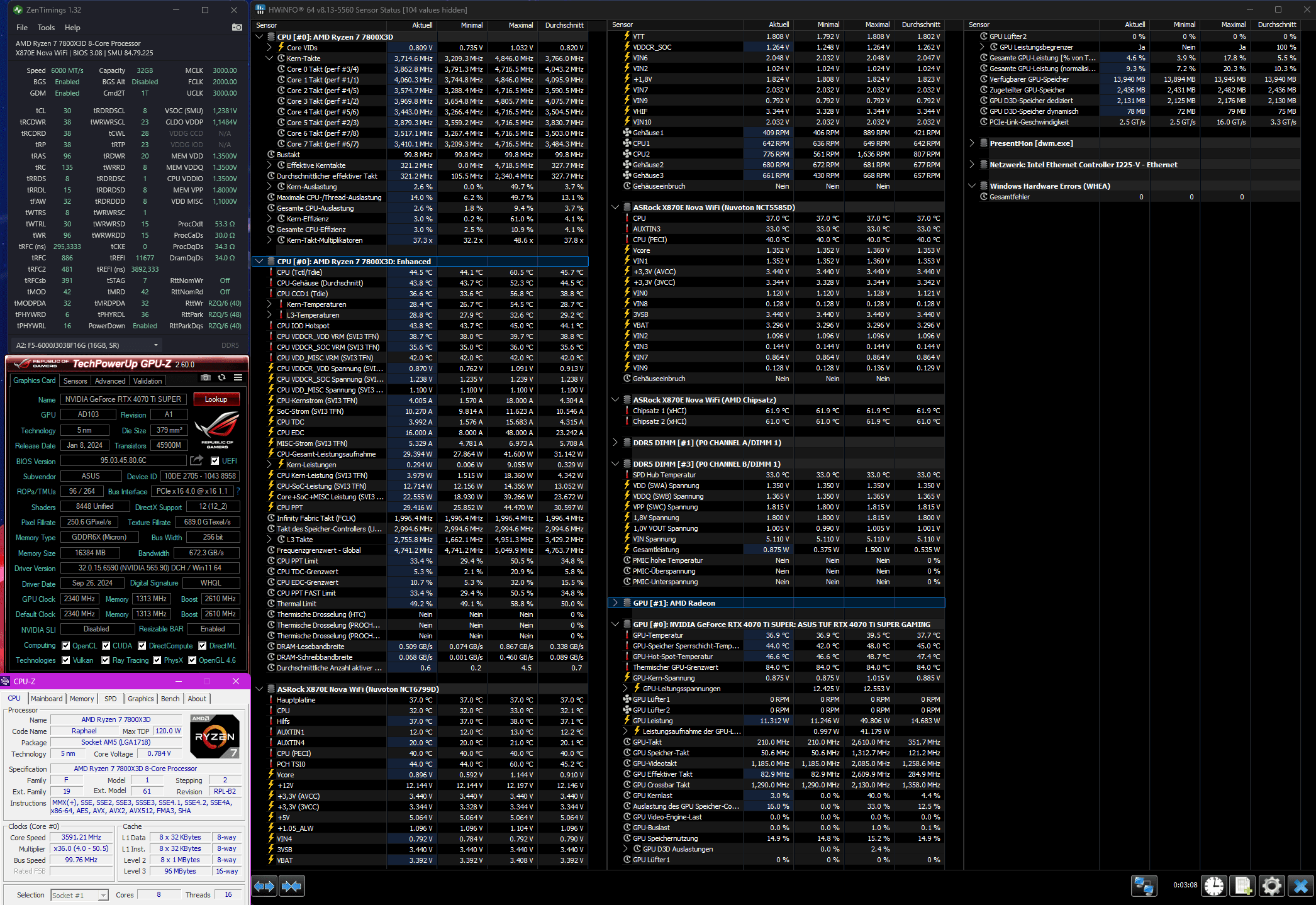The height and width of the screenshot is (905, 1316).
Task: Toggle the OpenCL computing checkbox
Action: [x=65, y=646]
